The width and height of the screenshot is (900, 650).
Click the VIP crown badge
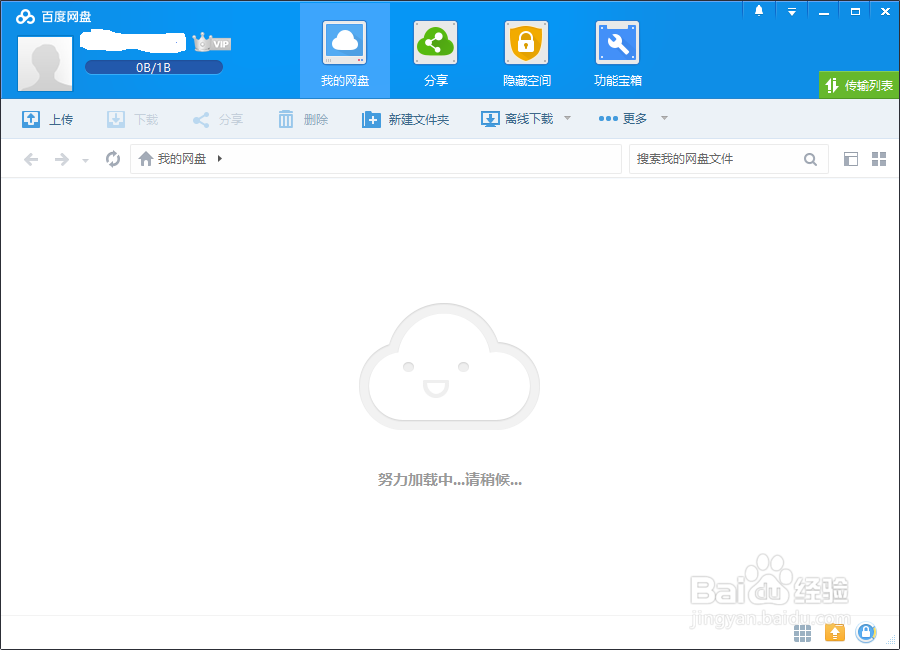pos(212,43)
